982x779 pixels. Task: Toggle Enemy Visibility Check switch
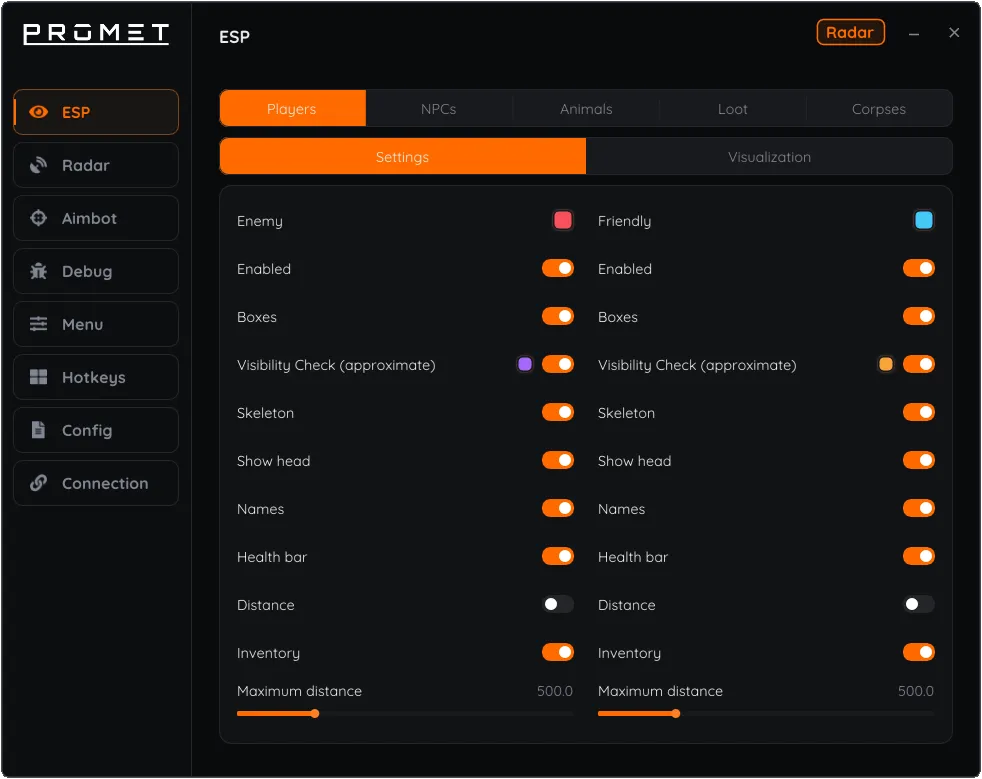pyautogui.click(x=558, y=364)
